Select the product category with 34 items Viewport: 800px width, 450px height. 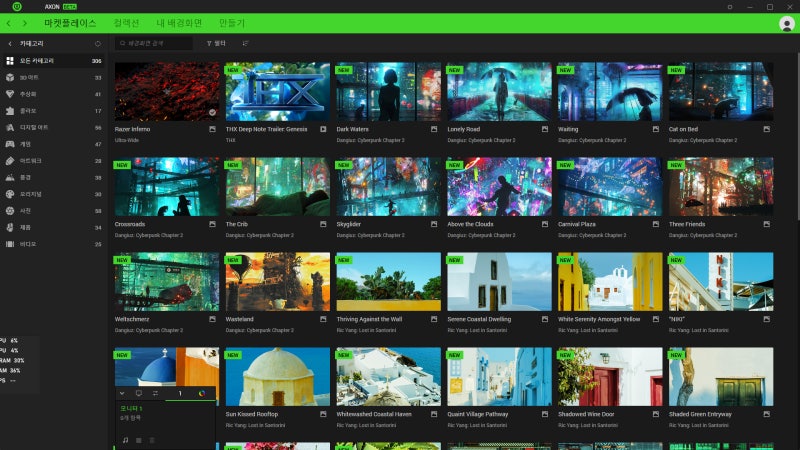(54, 228)
